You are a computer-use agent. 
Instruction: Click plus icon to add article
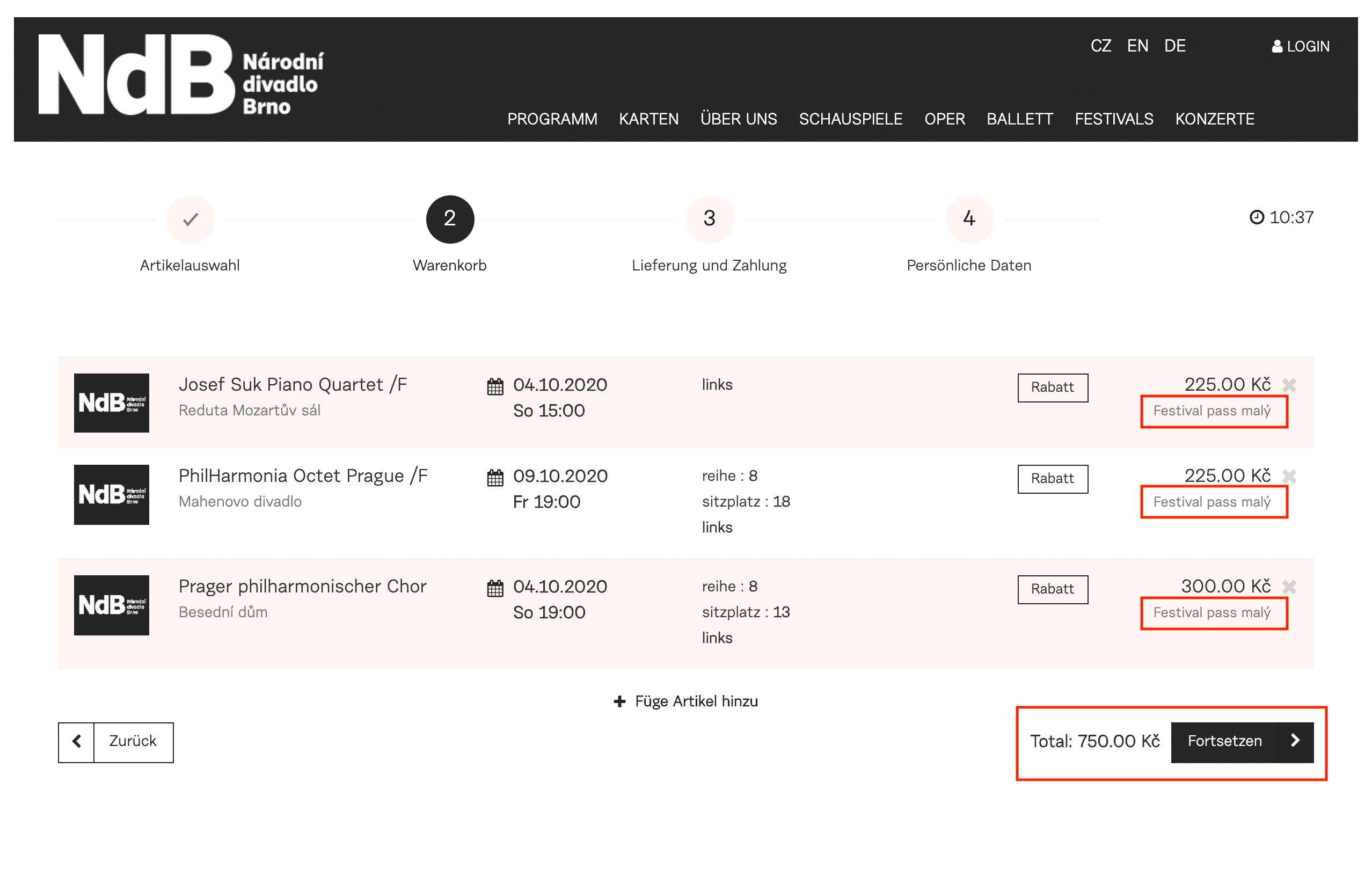(x=619, y=701)
